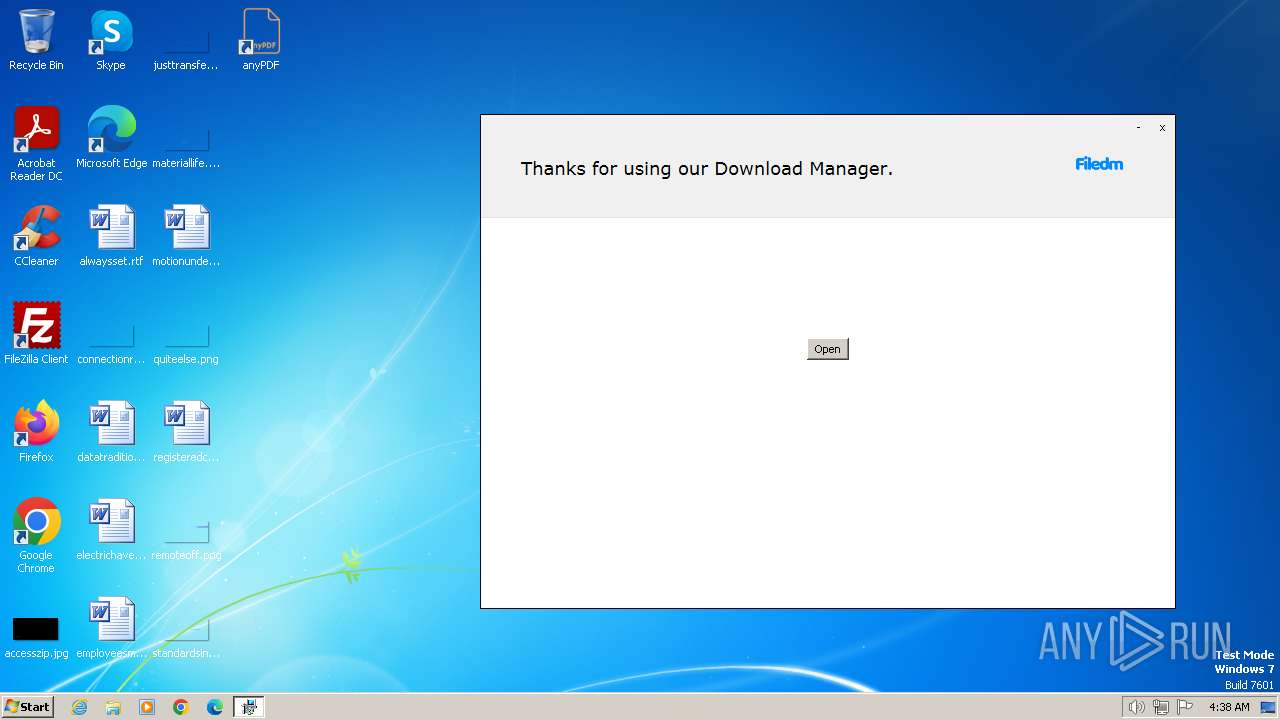1280x720 pixels.
Task: Open the Recycle Bin desktop icon
Action: point(36,40)
